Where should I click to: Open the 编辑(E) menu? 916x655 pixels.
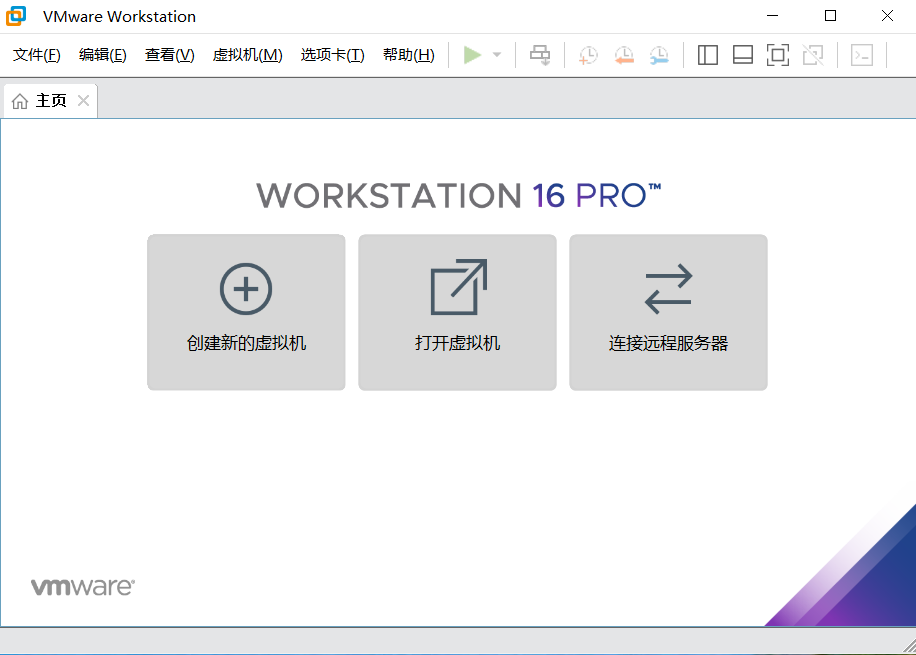[103, 55]
